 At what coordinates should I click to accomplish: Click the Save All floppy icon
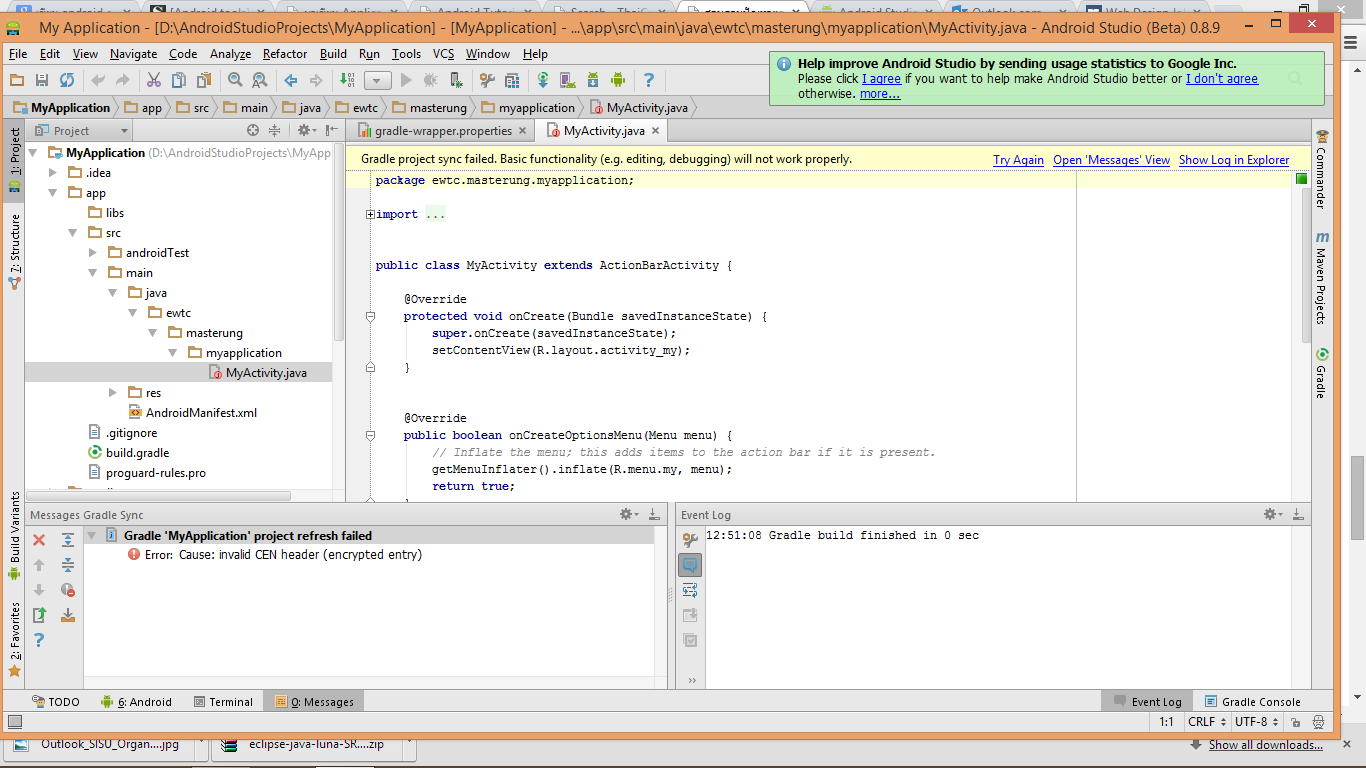42,80
